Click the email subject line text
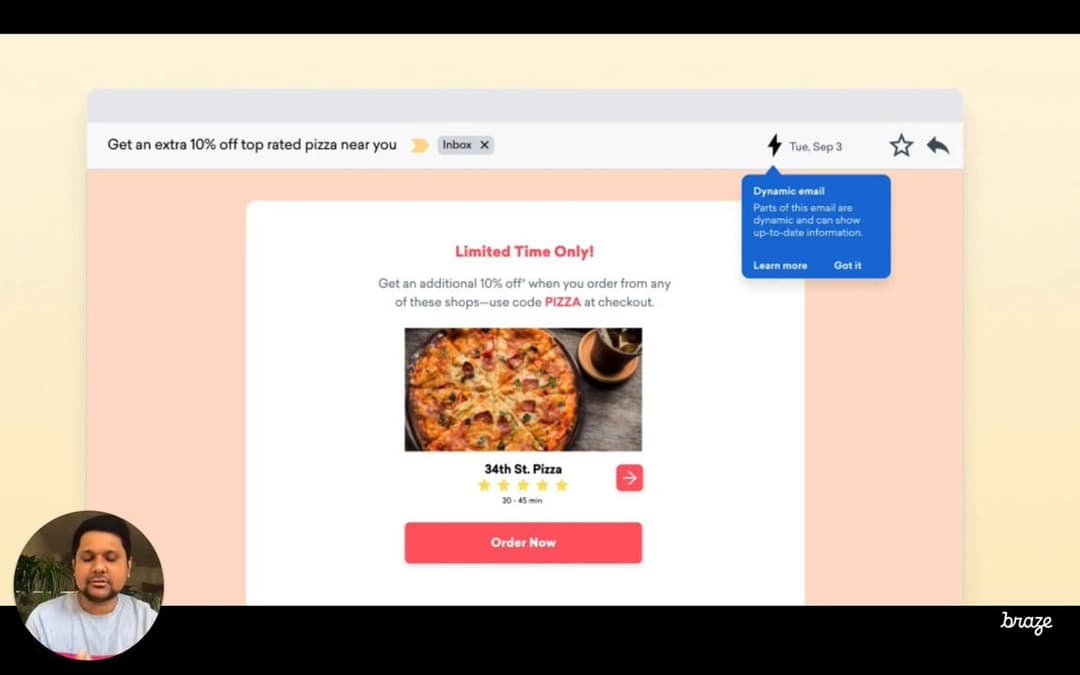Image resolution: width=1080 pixels, height=675 pixels. (252, 145)
